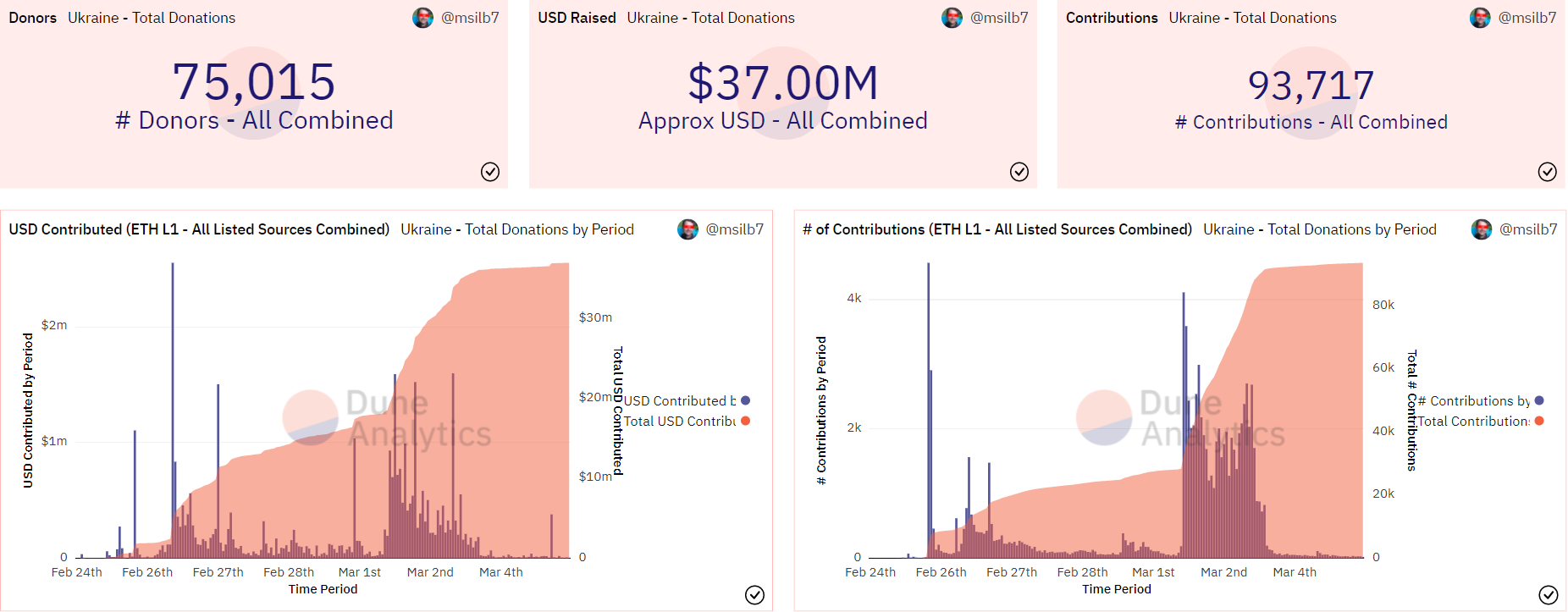Click blue legend dot for # Contributions
The width and height of the screenshot is (1568, 612).
[1539, 400]
